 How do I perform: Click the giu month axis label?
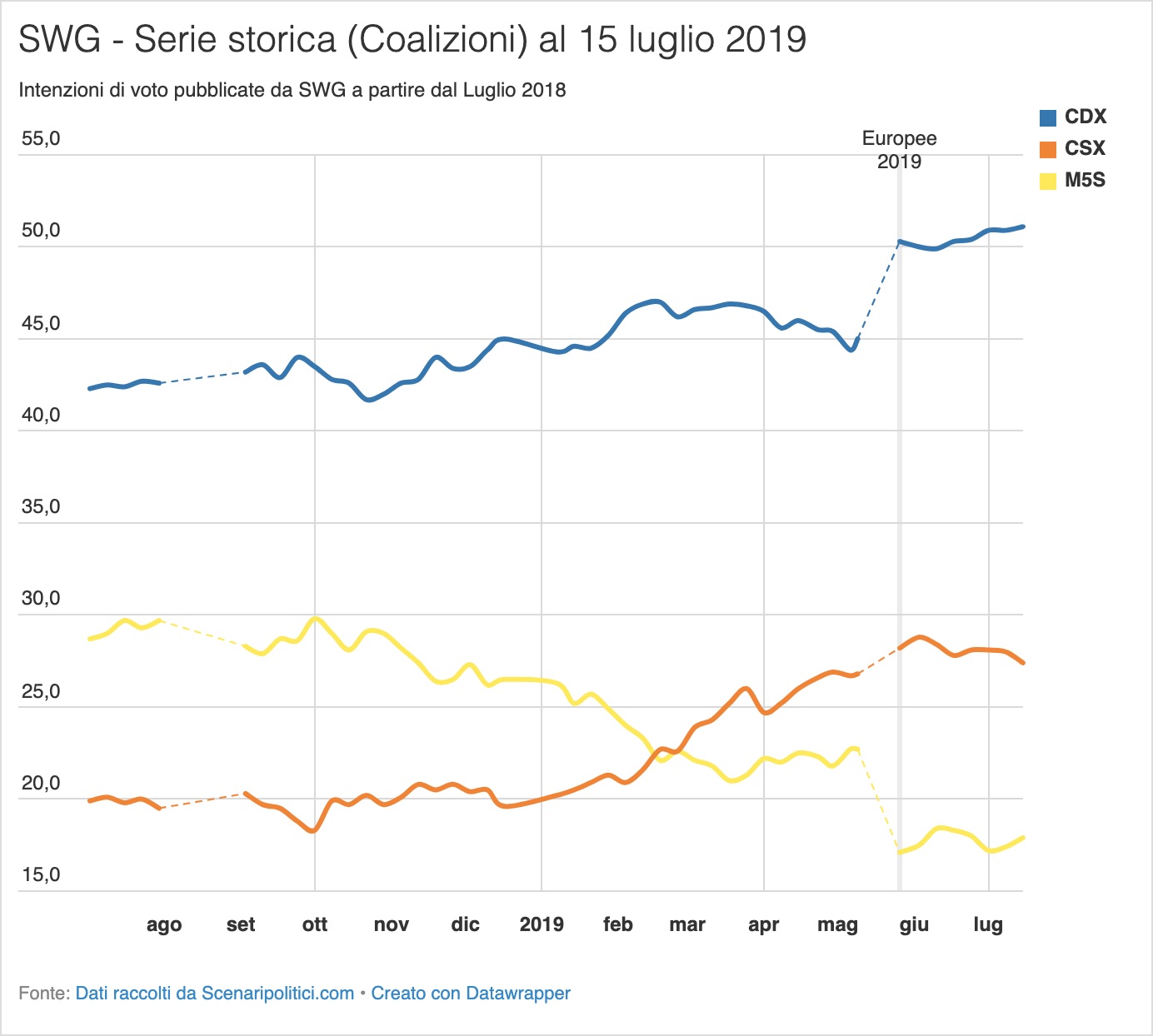914,925
